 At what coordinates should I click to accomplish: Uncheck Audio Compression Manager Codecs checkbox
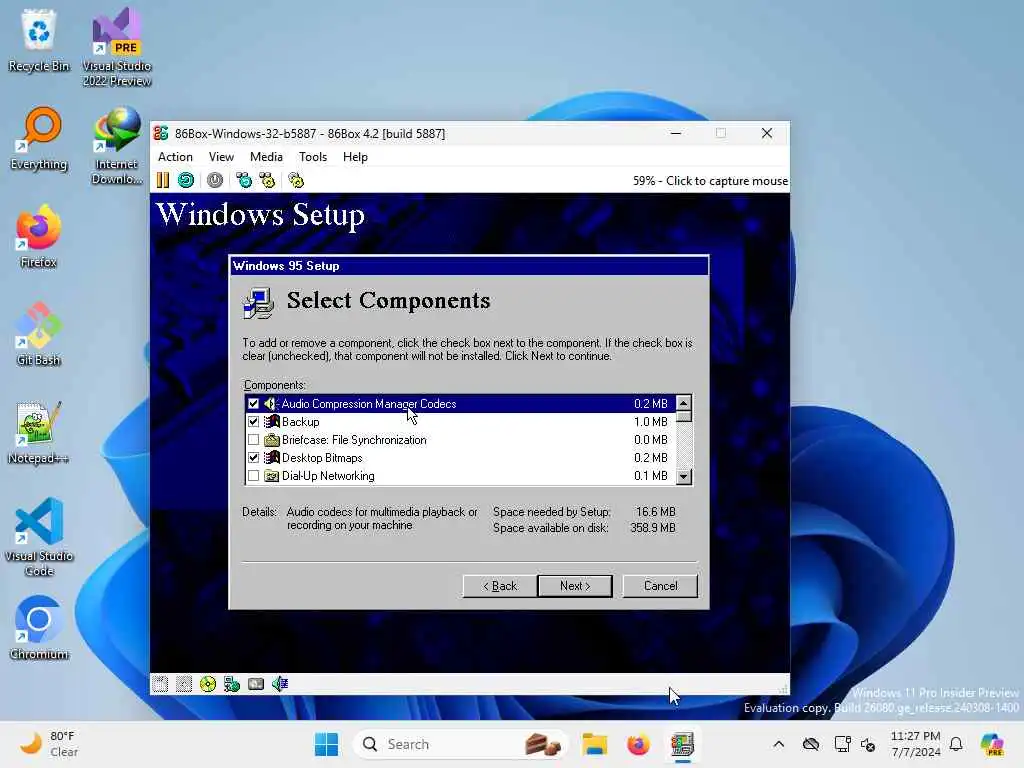[253, 404]
